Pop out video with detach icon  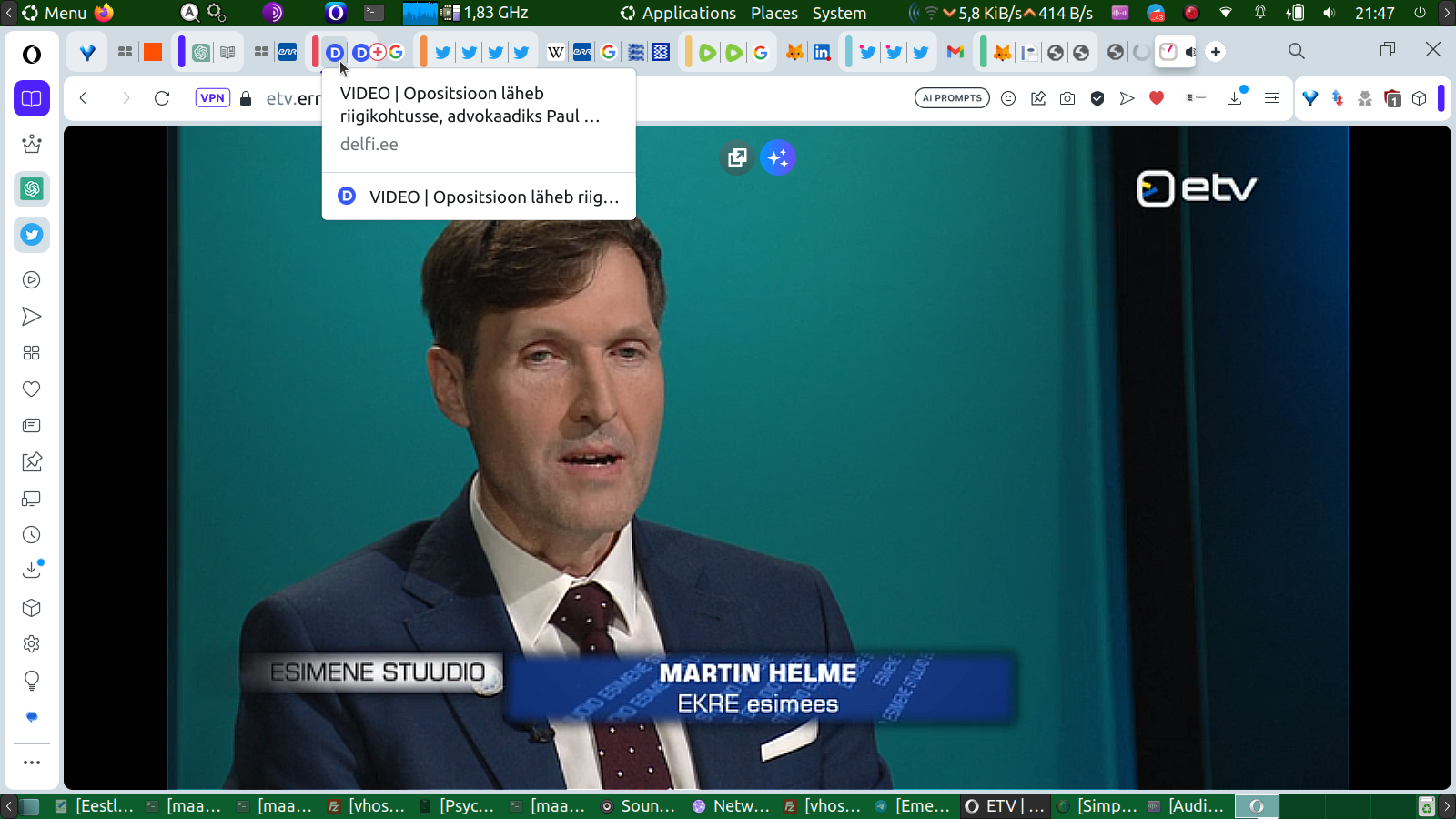pos(737,158)
